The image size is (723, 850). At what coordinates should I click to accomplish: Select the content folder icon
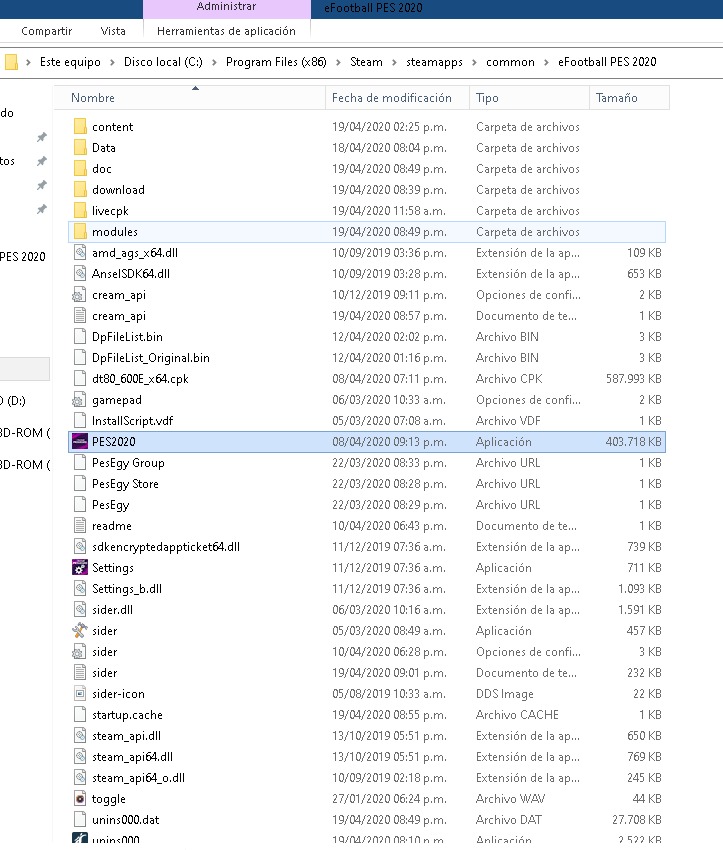coord(80,127)
